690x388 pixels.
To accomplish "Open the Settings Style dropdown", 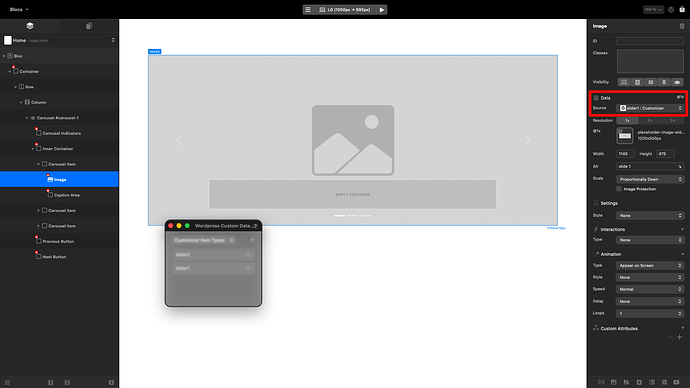I will tap(650, 216).
